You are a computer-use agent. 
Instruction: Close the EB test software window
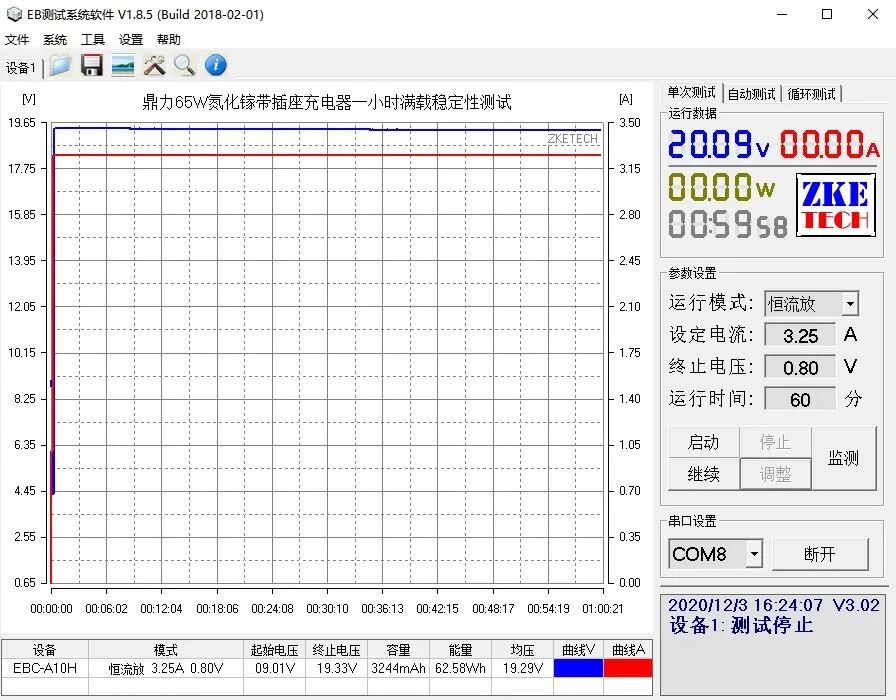pos(873,14)
